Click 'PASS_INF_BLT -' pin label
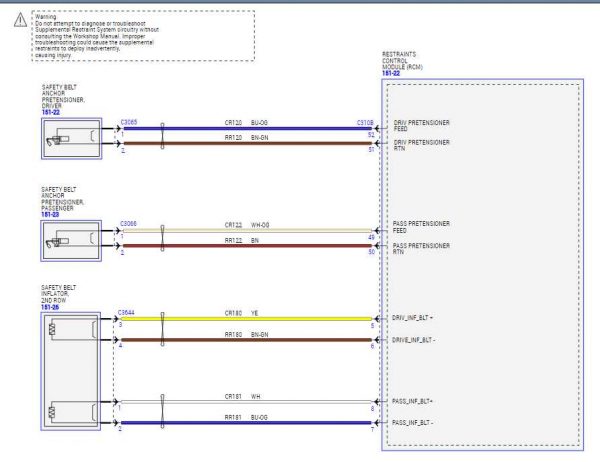The height and width of the screenshot is (462, 600). 412,423
